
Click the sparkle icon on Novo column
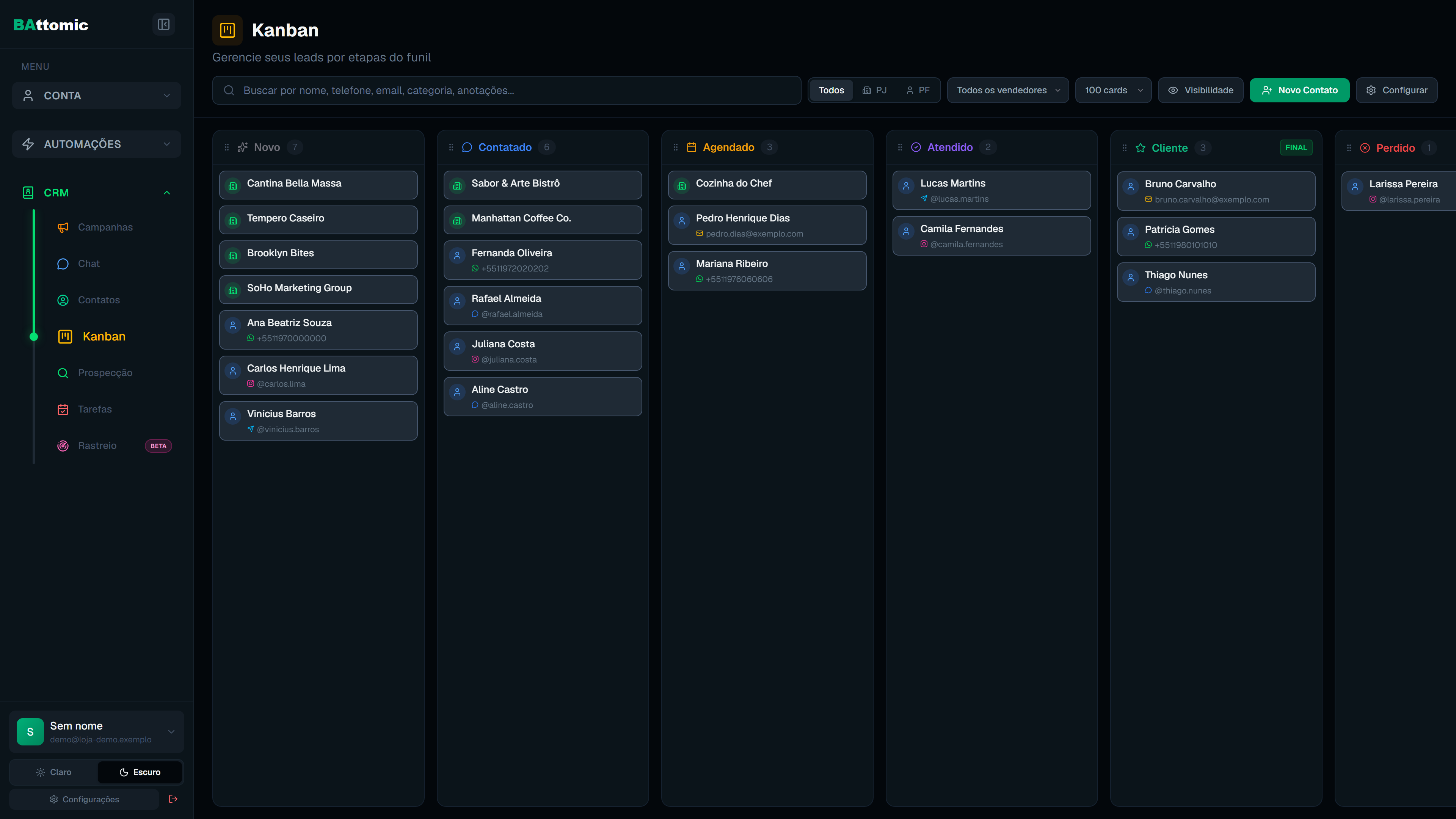tap(243, 147)
